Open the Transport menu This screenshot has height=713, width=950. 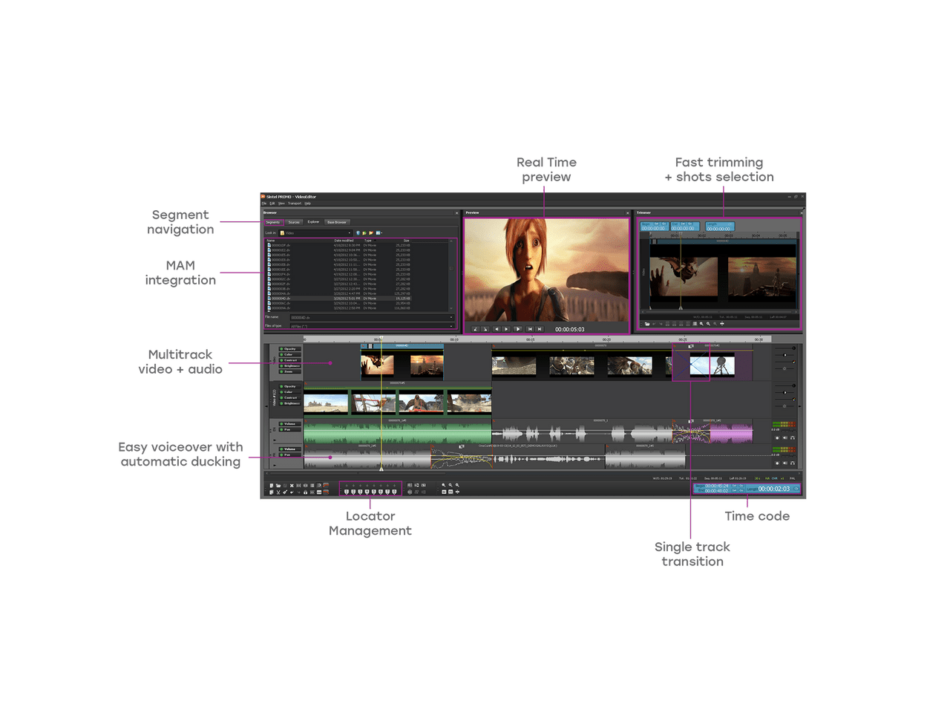tap(294, 204)
